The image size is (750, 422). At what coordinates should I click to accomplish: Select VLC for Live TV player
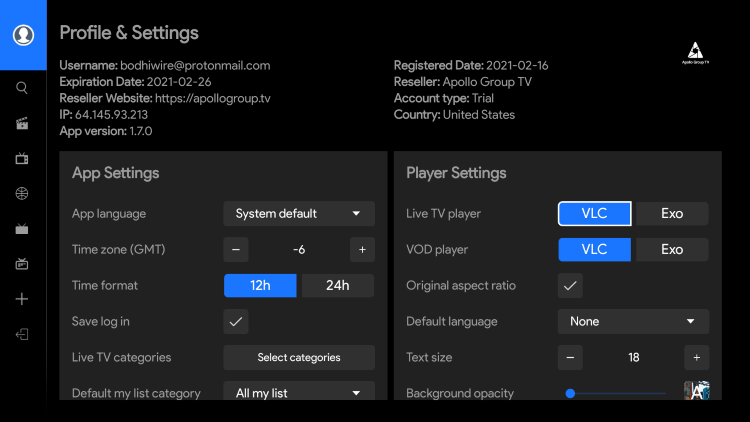point(595,213)
